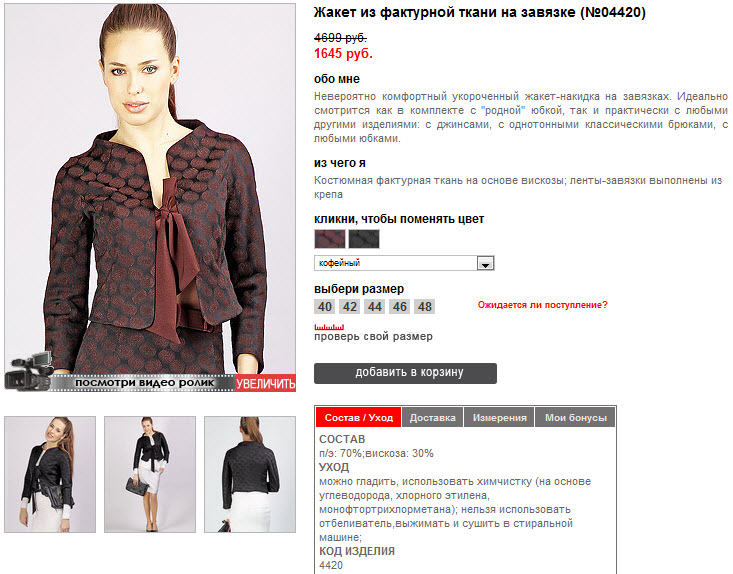Click the video camera icon on the photo
The image size is (733, 574).
coord(29,372)
